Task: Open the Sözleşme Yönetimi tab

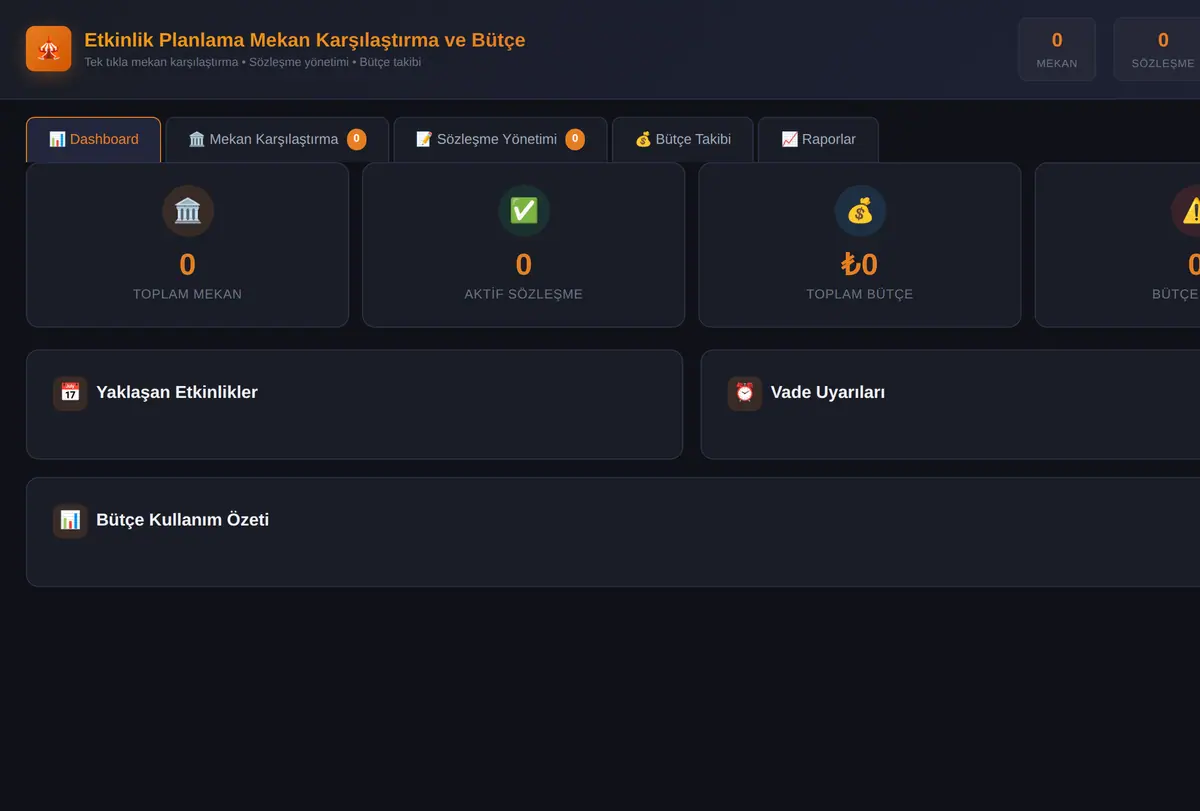Action: [x=500, y=140]
